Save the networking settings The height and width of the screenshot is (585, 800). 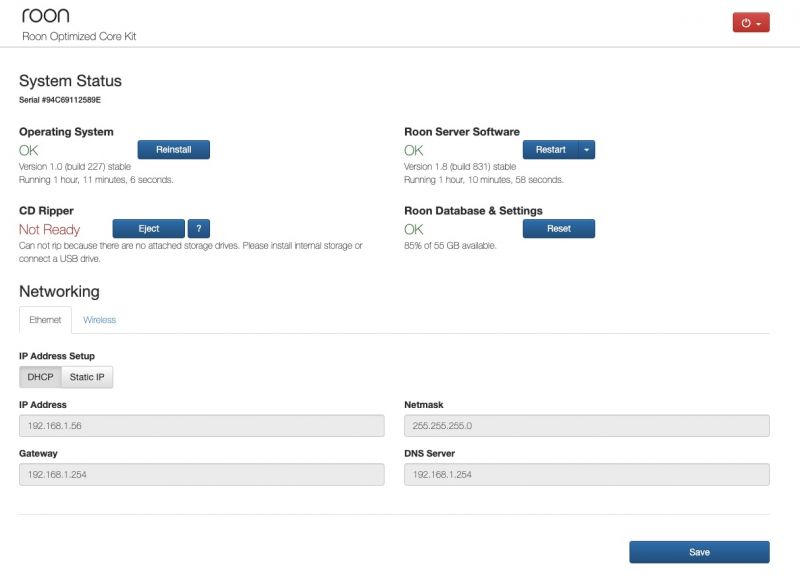point(699,552)
